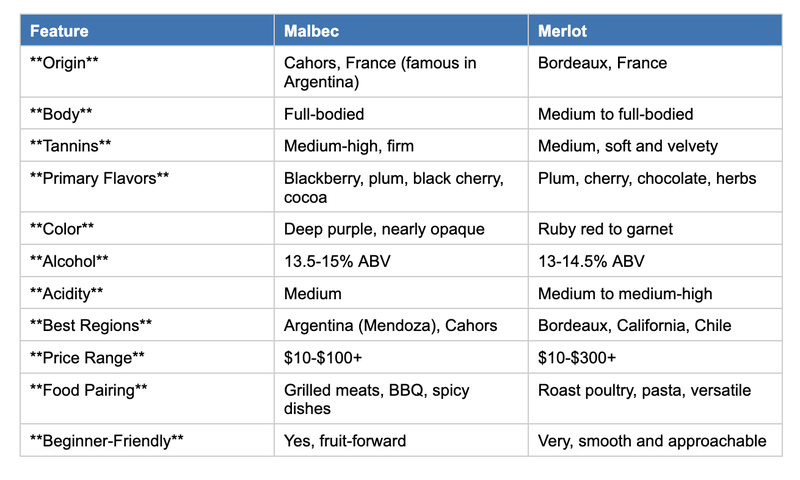The width and height of the screenshot is (800, 480).
Task: Select the 'Grilled meats, BBQ, spicy dishes' cell
Action: pos(400,399)
